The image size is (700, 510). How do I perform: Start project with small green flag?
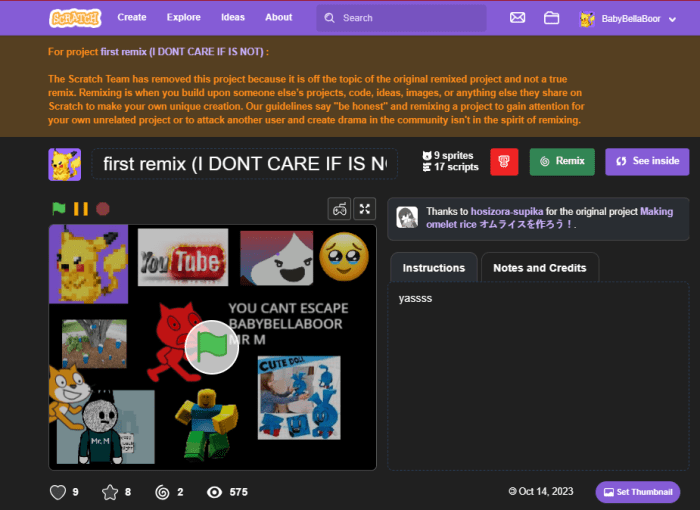[x=58, y=209]
